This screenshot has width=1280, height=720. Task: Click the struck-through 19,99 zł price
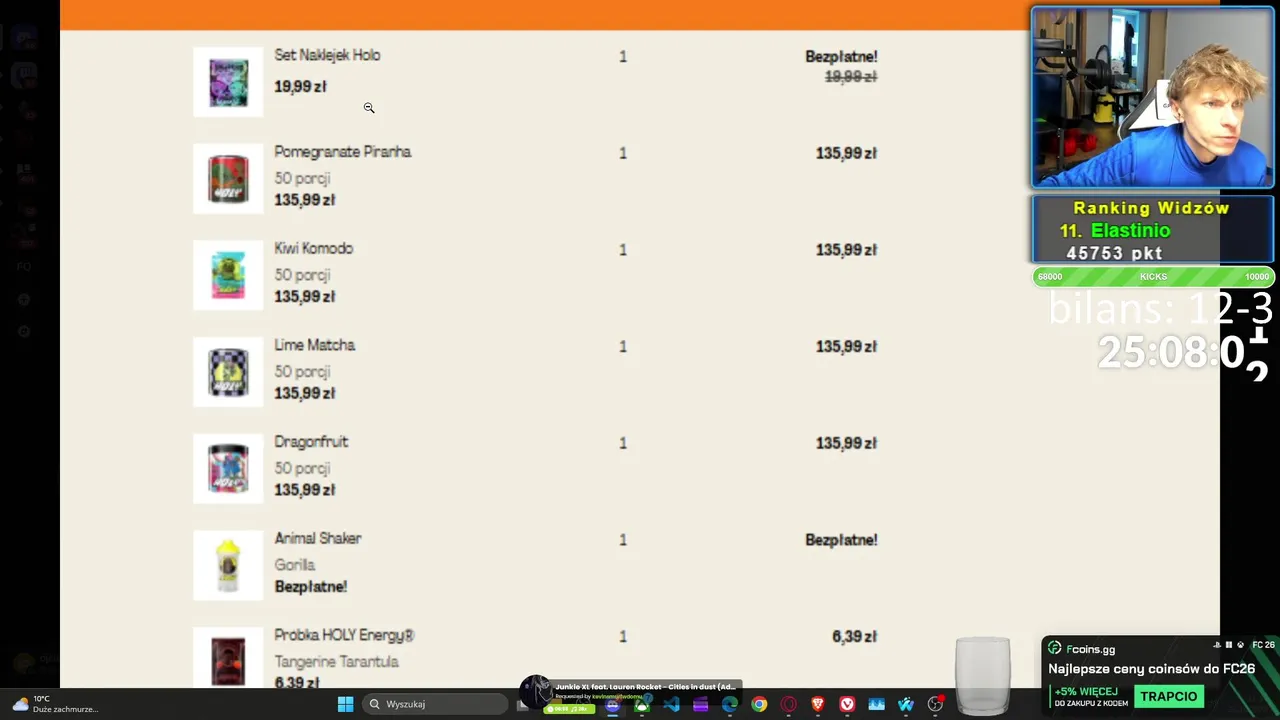coord(851,77)
